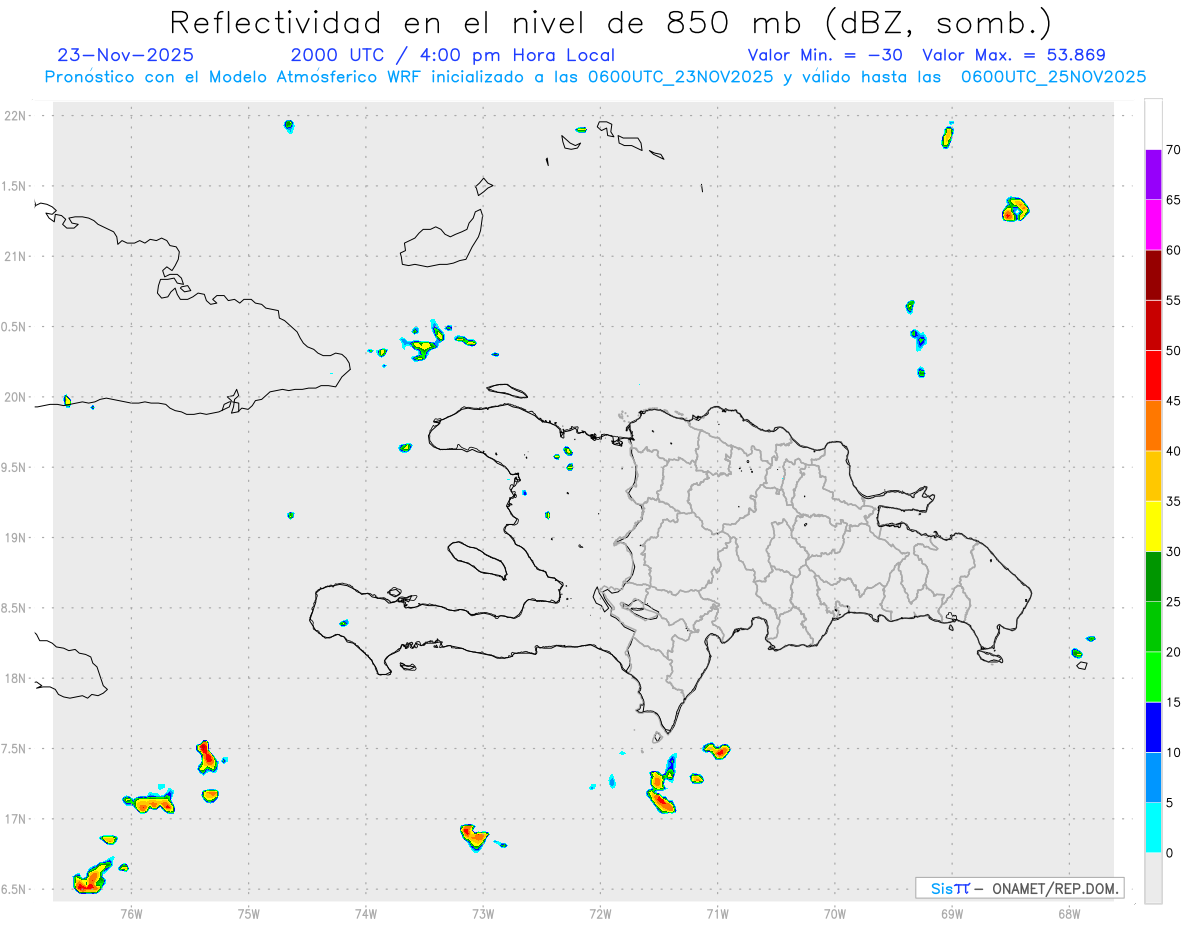Viewport: 1200px width, 927px height.
Task: Click the WRF forecast subtitle "Pronóstico con el Modelo Atmosférico WRF"
Action: click(x=234, y=77)
